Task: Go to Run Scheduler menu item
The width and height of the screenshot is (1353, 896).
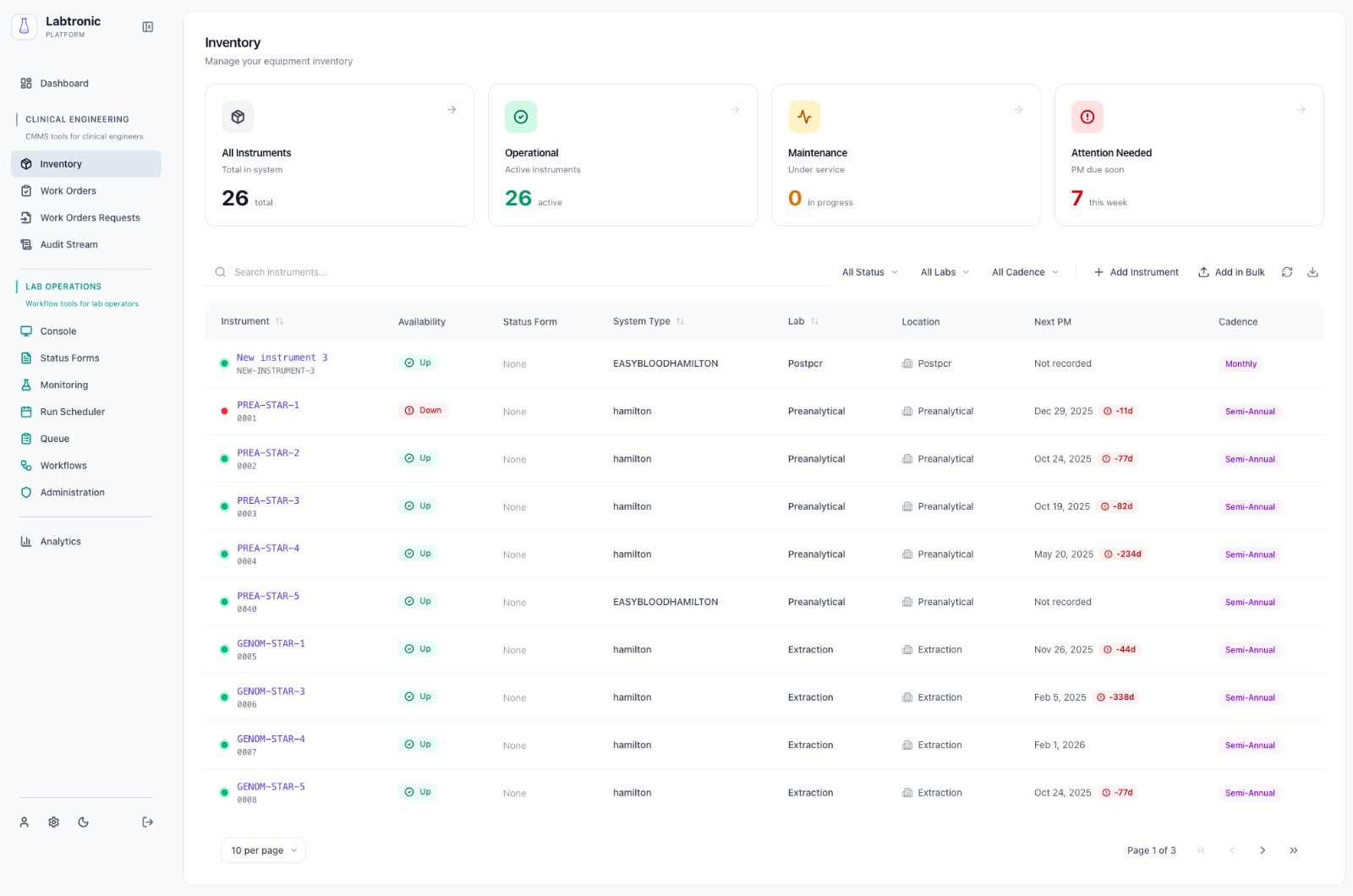Action: click(x=73, y=412)
